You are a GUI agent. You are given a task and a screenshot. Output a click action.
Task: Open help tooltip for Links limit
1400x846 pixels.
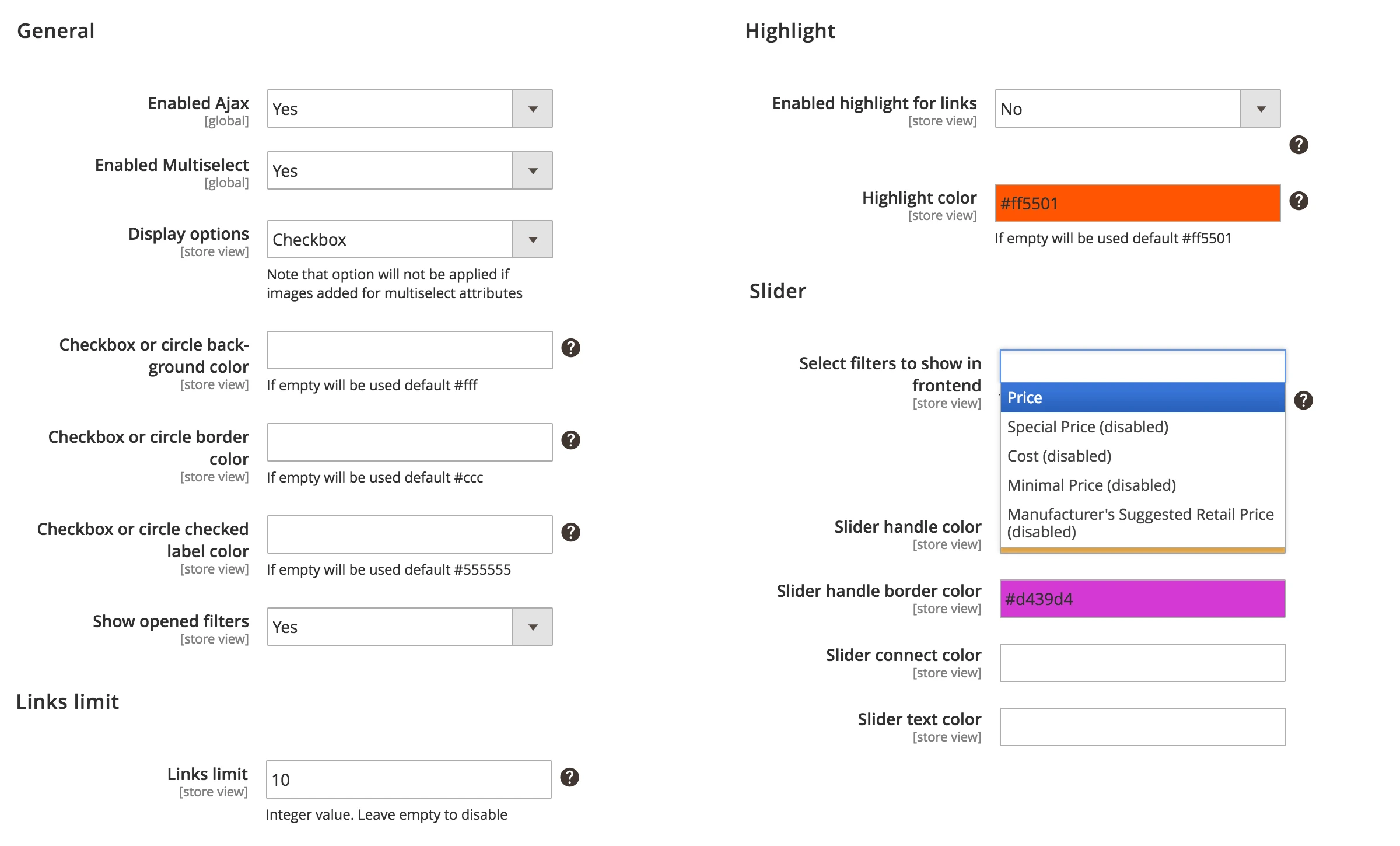pyautogui.click(x=570, y=777)
